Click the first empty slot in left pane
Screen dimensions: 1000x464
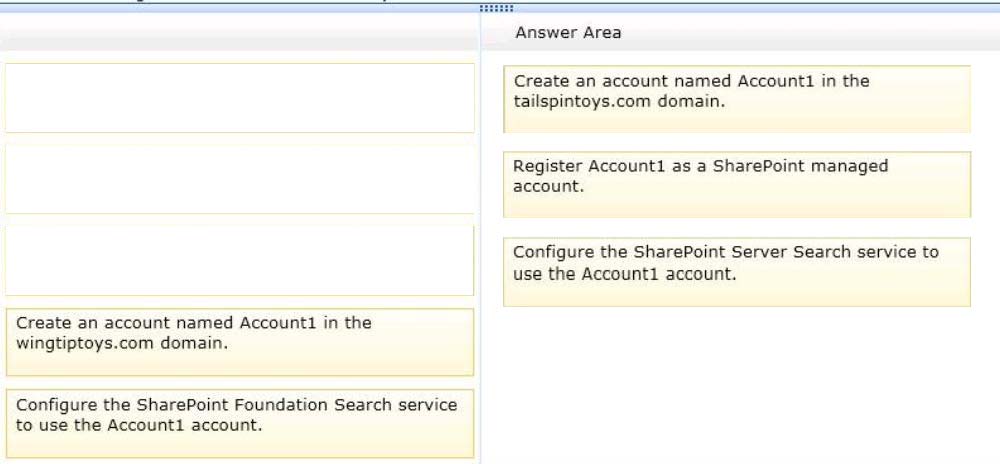click(x=240, y=98)
